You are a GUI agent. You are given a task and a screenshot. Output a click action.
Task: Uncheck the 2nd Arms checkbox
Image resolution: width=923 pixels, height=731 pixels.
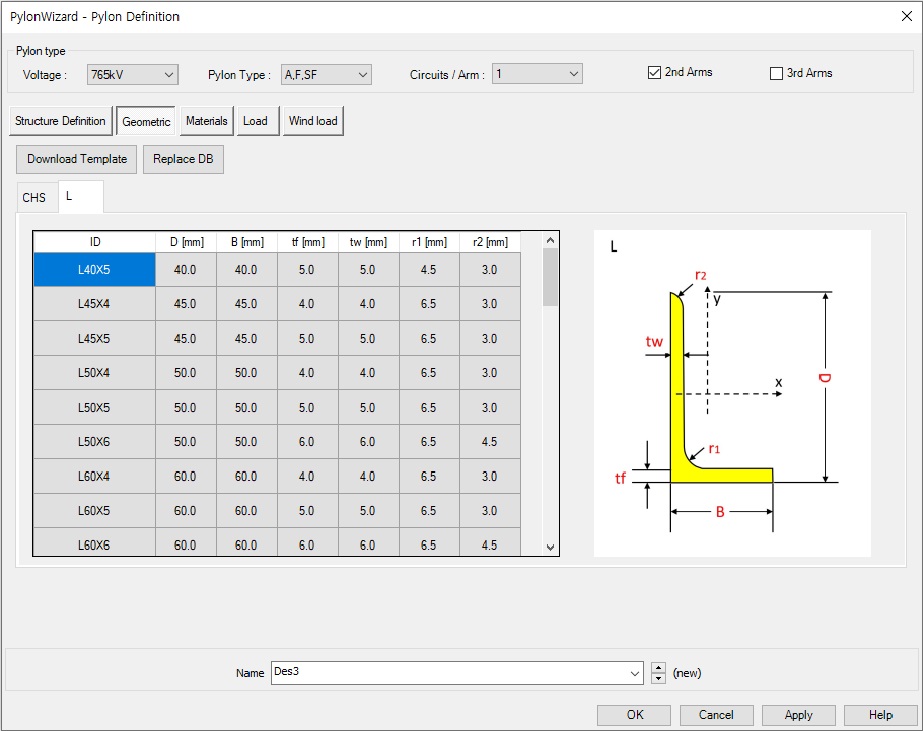coord(655,73)
